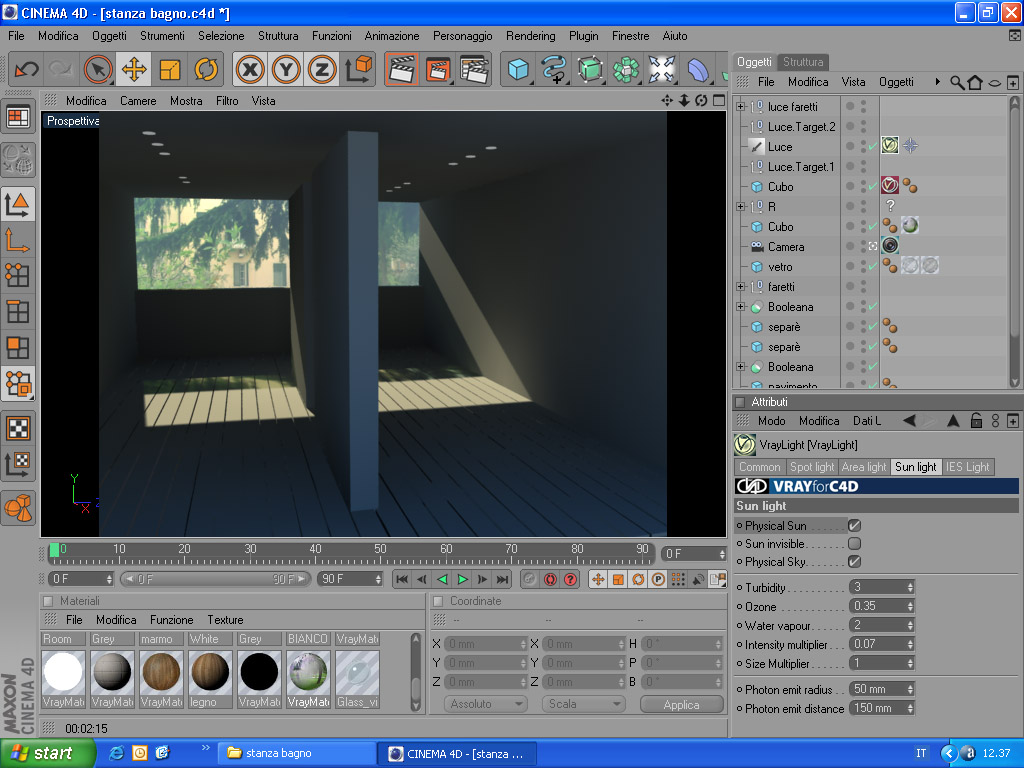The height and width of the screenshot is (768, 1024).
Task: Toggle the Materiali panel checkbox
Action: click(x=48, y=601)
